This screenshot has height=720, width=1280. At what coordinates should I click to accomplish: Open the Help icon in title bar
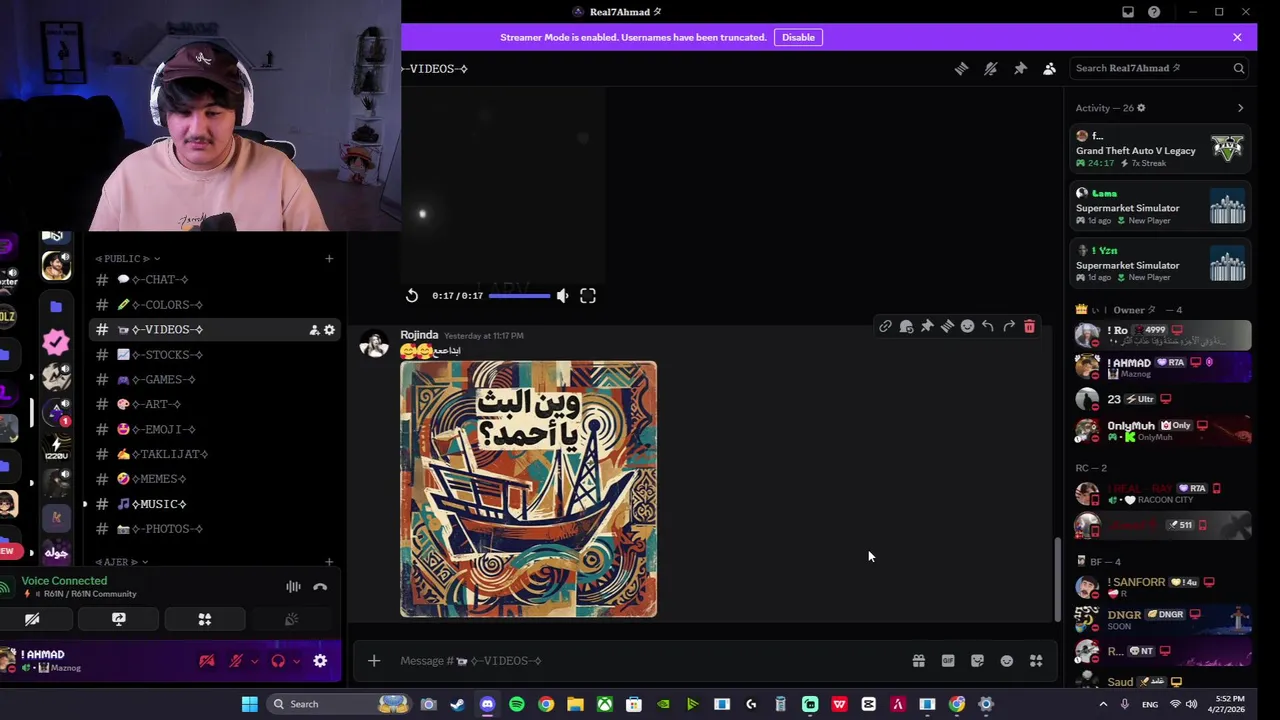coord(1154,12)
